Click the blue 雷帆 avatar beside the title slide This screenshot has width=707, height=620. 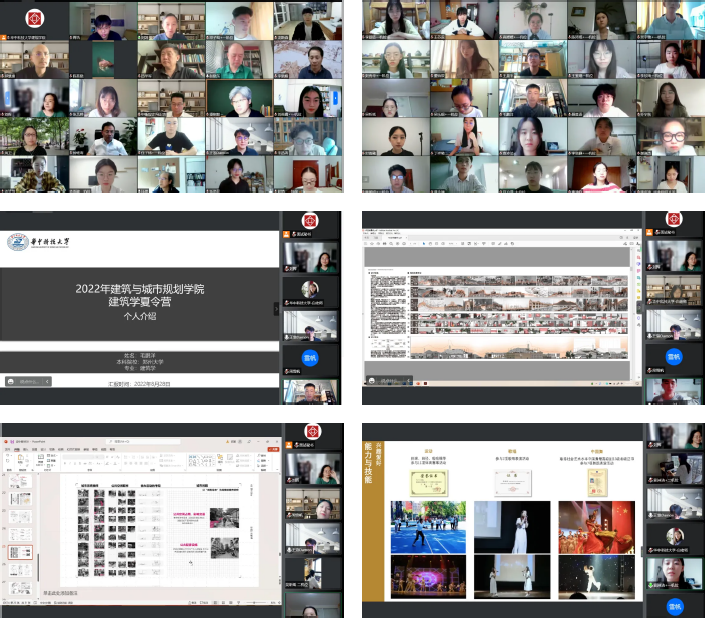pos(311,358)
